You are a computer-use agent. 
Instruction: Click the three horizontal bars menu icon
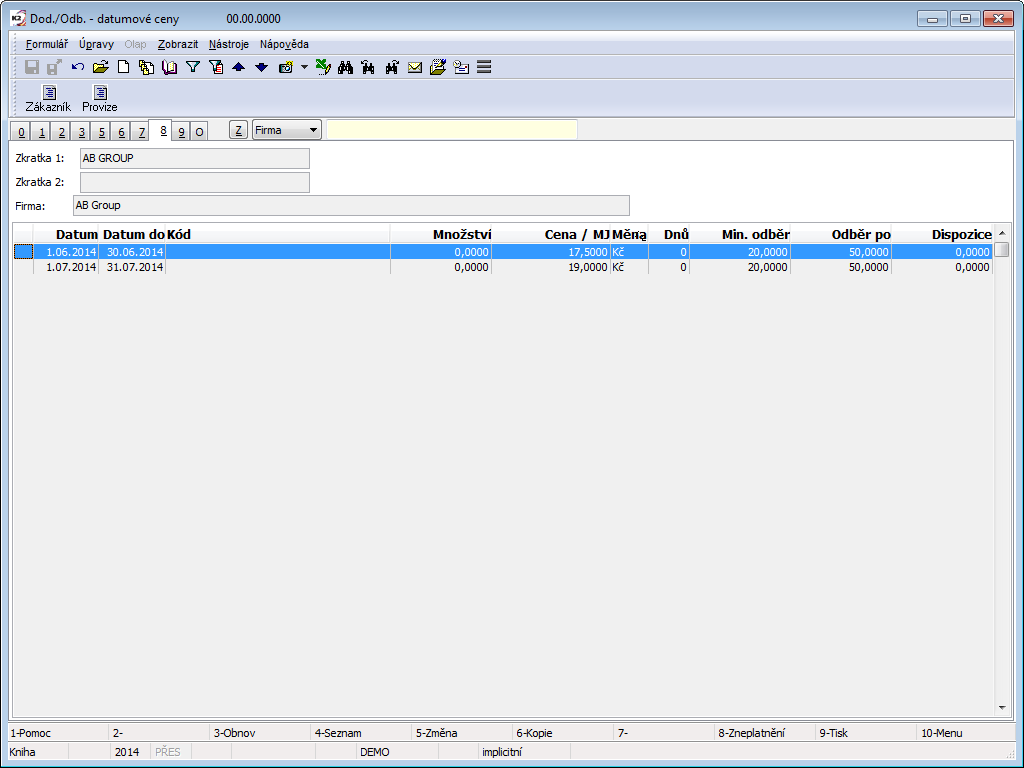click(x=484, y=67)
